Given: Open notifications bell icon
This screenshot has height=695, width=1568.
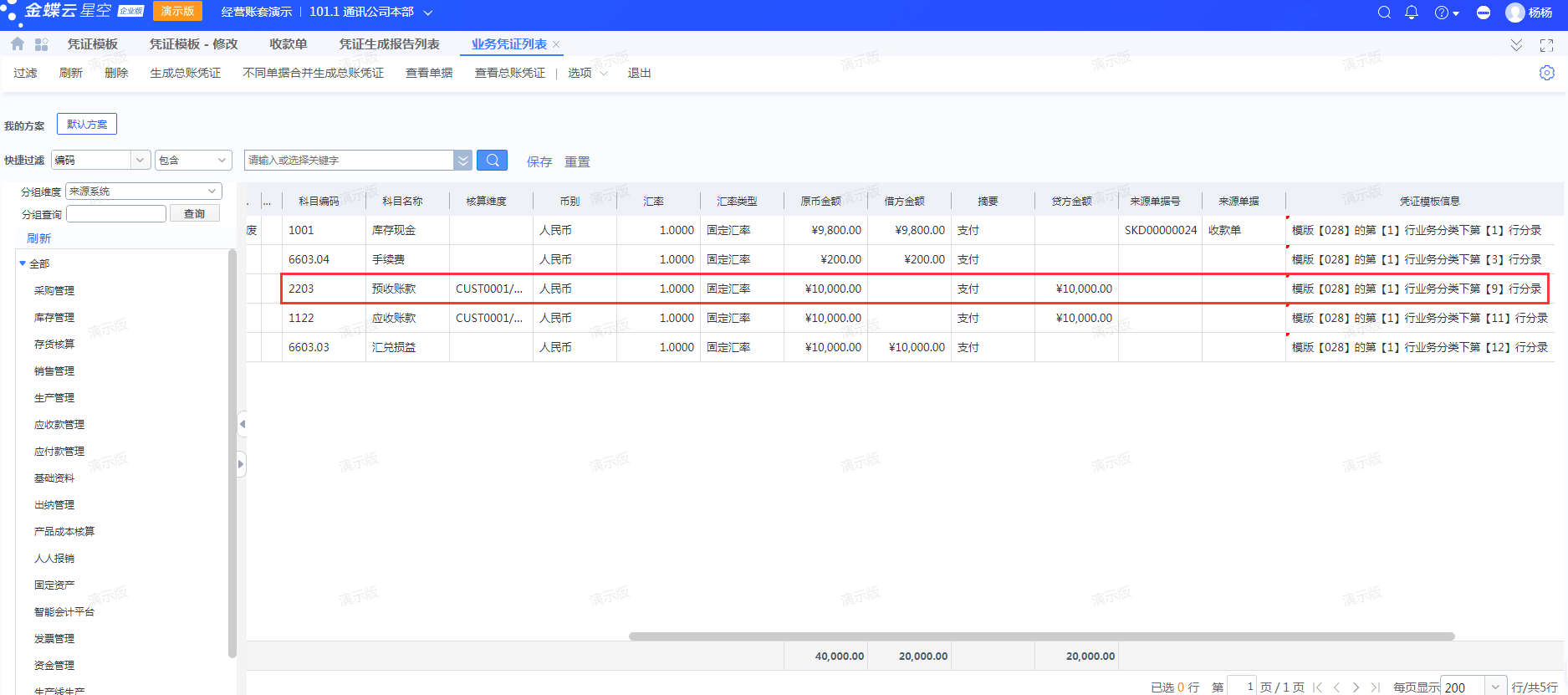Looking at the screenshot, I should coord(1412,13).
